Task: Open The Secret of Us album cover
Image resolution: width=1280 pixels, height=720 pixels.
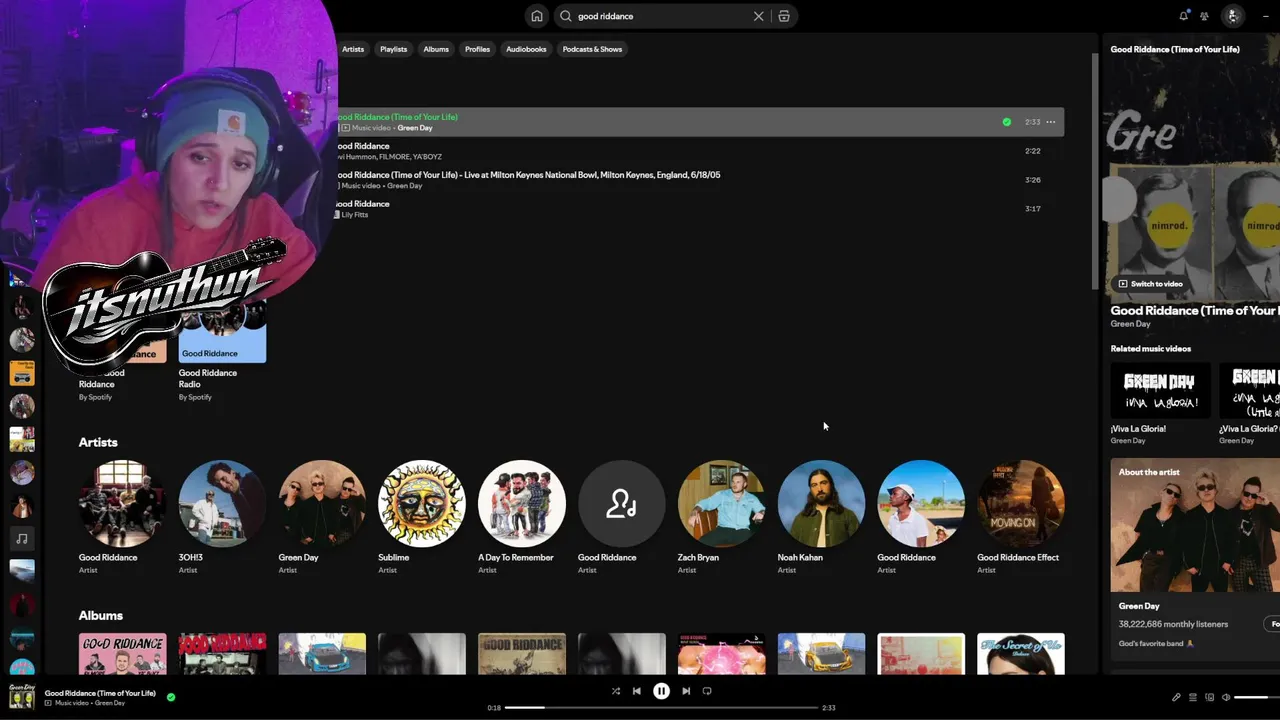Action: (1021, 654)
